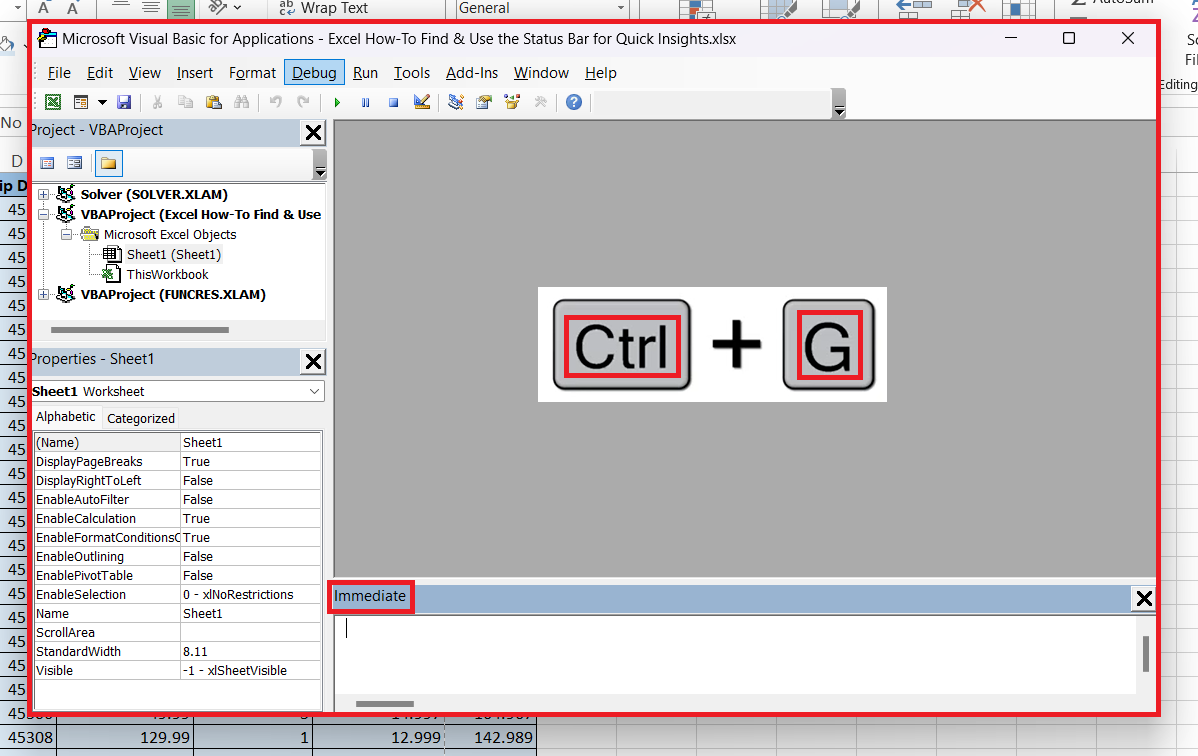Click the Break pause icon

click(x=365, y=102)
